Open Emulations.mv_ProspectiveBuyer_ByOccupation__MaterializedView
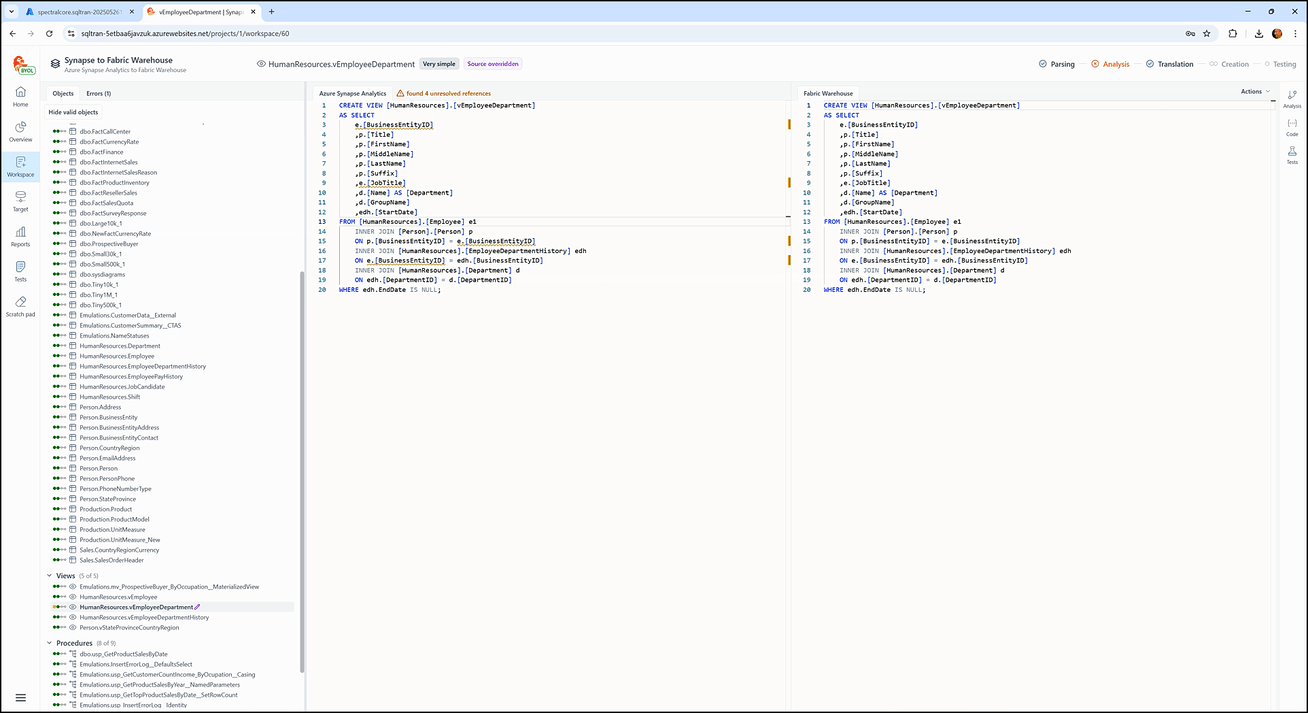The width and height of the screenshot is (1308, 713). [169, 586]
